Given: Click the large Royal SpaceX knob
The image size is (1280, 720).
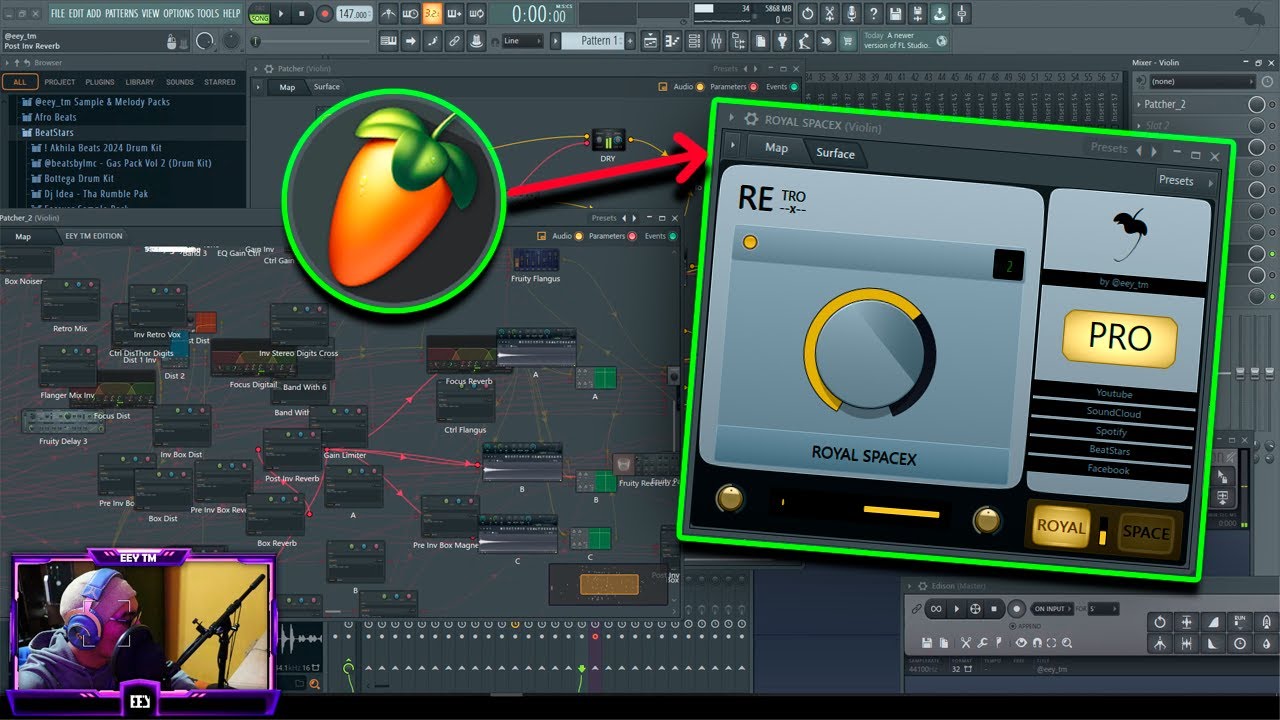Looking at the screenshot, I should (869, 352).
